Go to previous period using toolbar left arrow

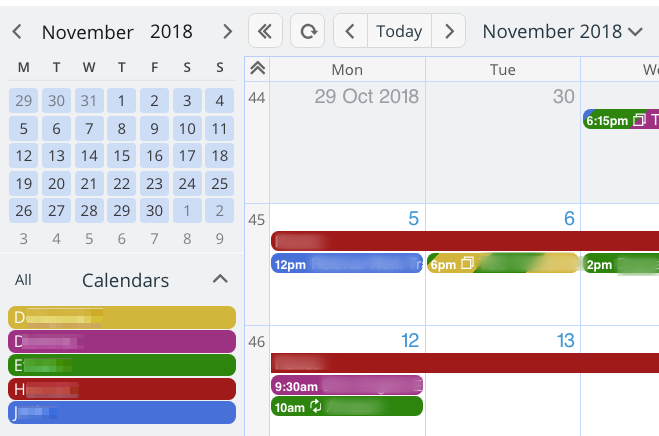(x=350, y=31)
